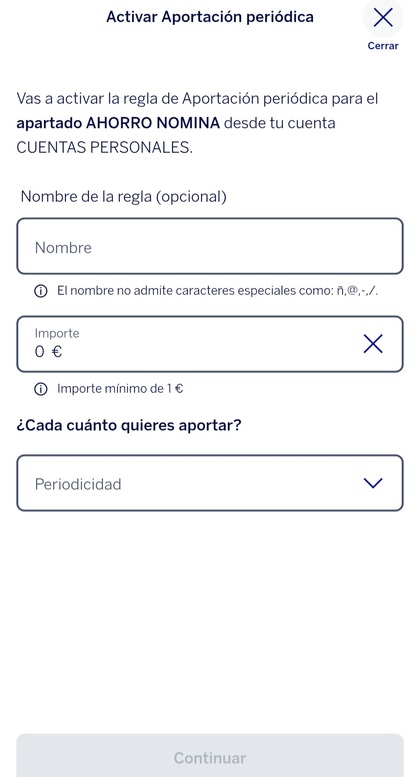Close the dialog with the X icon
The image size is (420, 777).
pyautogui.click(x=383, y=18)
